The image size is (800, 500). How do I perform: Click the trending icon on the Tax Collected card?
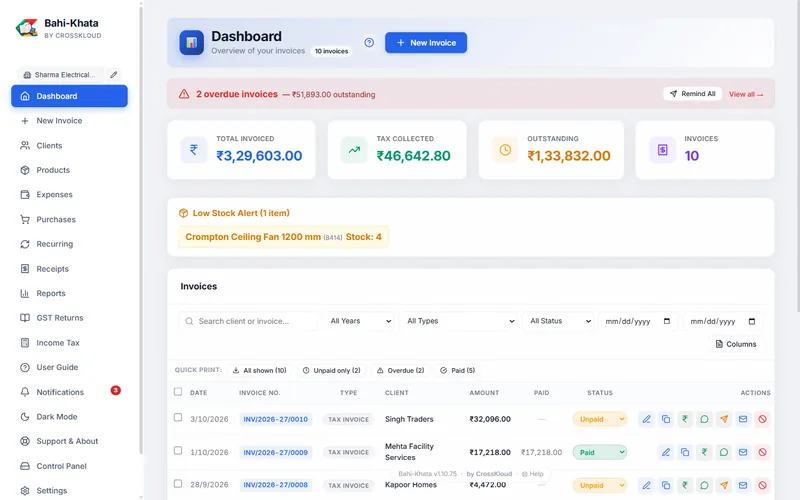pyautogui.click(x=354, y=149)
